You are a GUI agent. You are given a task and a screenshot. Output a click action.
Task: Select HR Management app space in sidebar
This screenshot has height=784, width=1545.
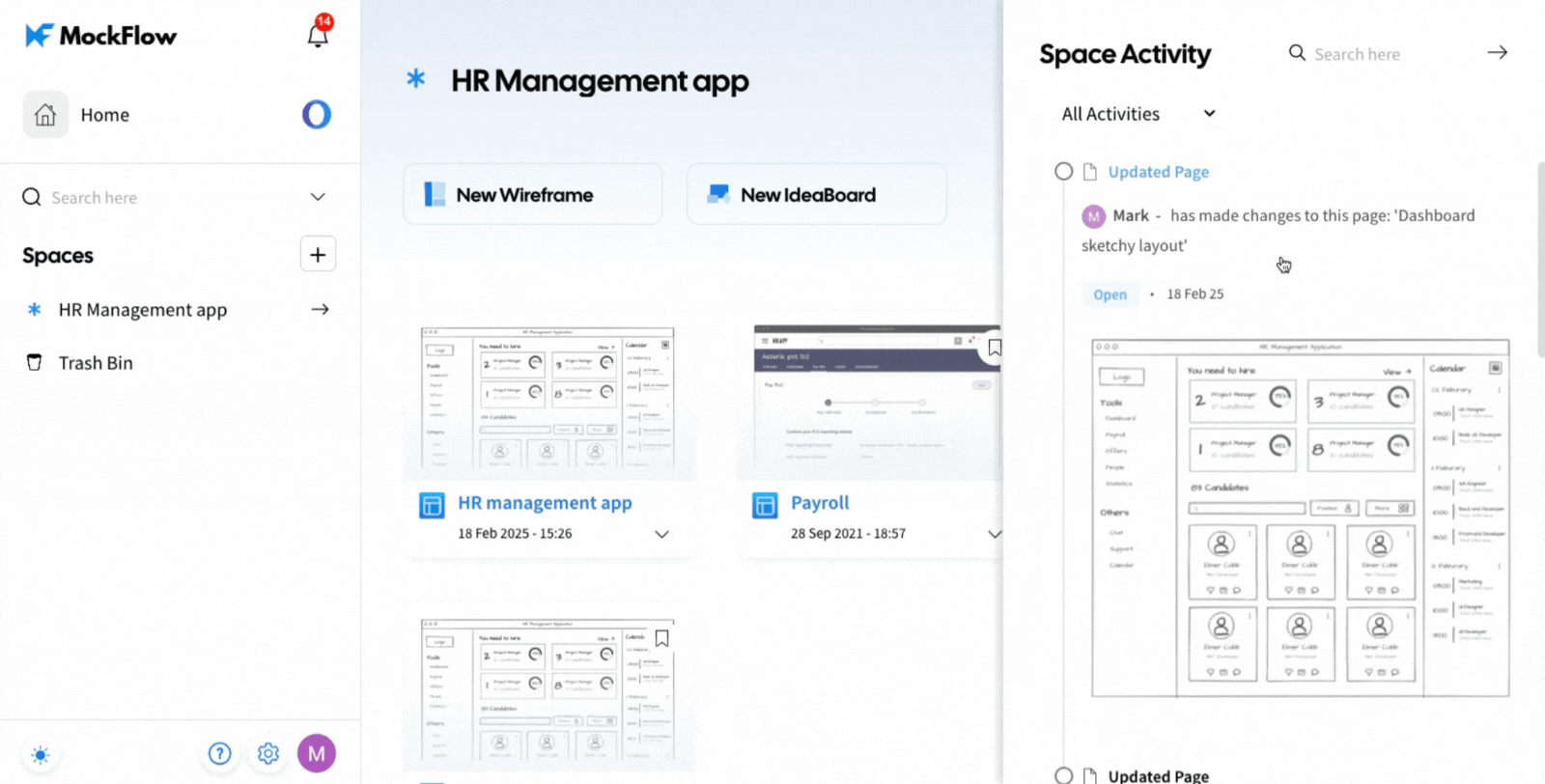point(142,310)
